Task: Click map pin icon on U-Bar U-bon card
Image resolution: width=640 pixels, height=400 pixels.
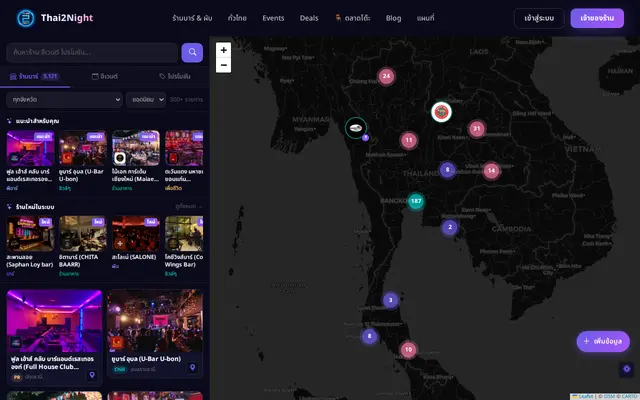Action: coord(193,368)
